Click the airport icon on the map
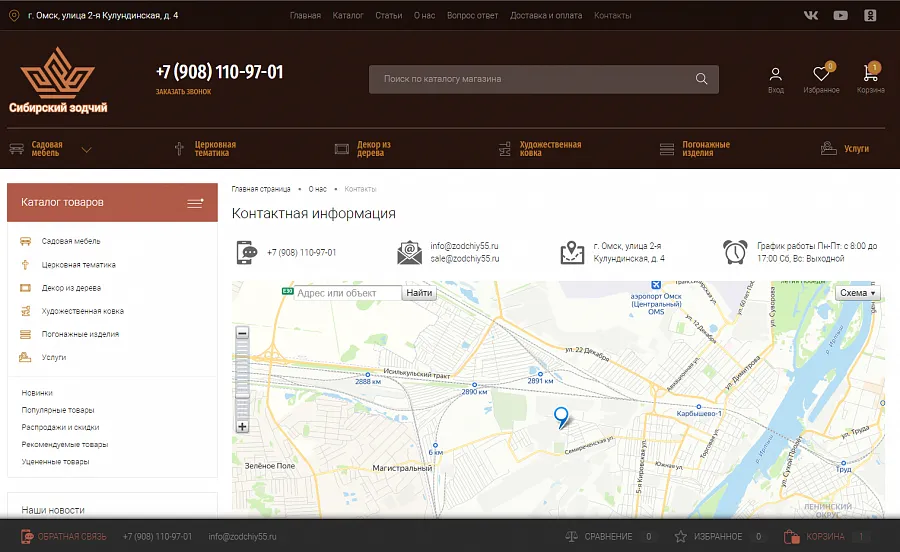Viewport: 900px width, 552px height. click(656, 285)
